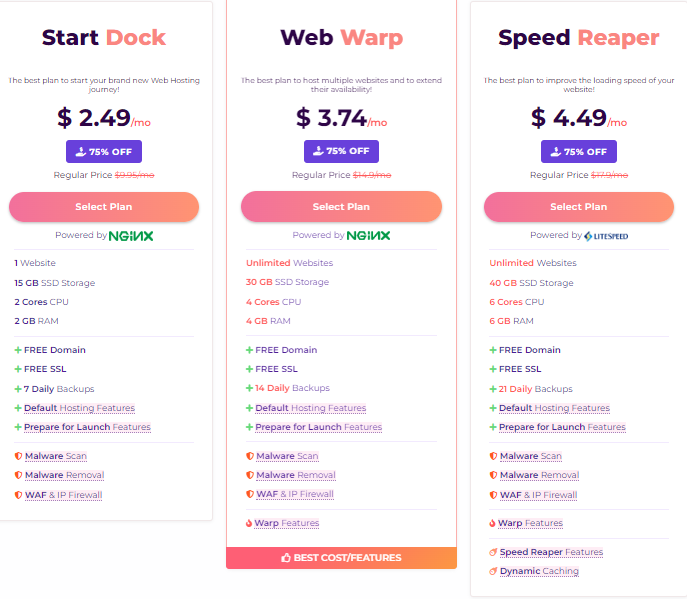This screenshot has width=687, height=599.
Task: Click the plus icon beside Start Dock FREE Domain
Action: click(18, 350)
